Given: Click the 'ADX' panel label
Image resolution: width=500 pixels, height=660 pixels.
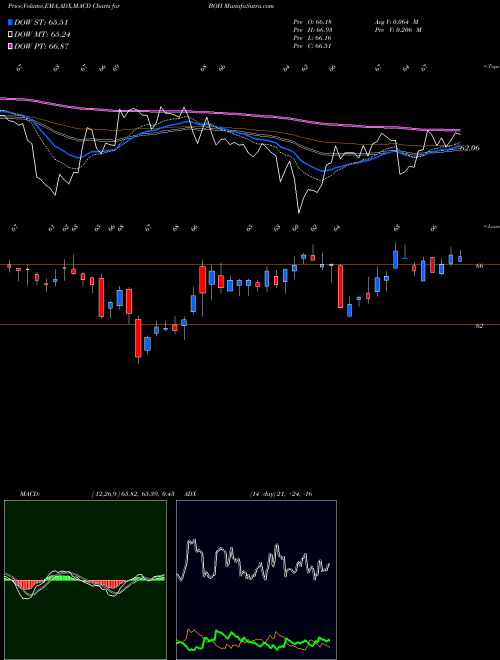Looking at the screenshot, I should coord(191,494).
